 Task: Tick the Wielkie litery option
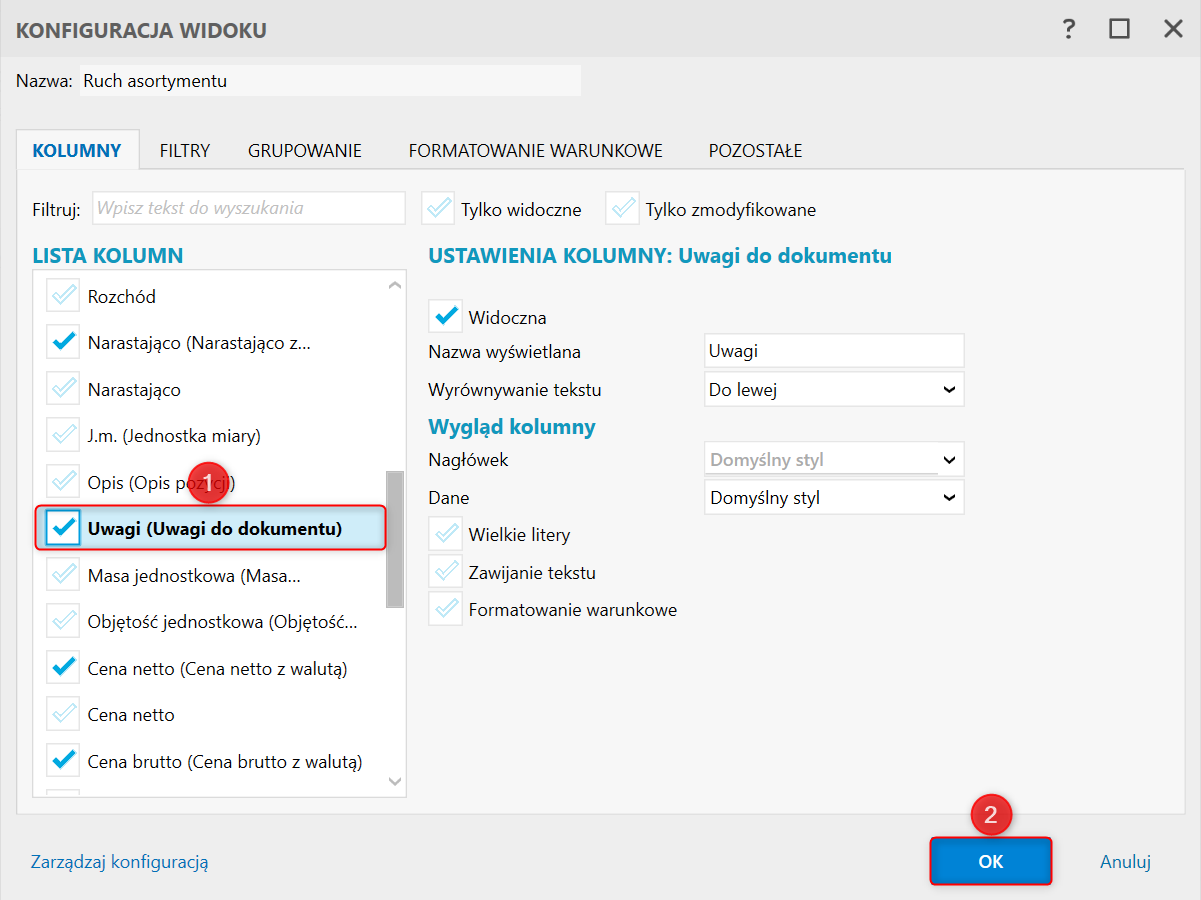click(445, 534)
